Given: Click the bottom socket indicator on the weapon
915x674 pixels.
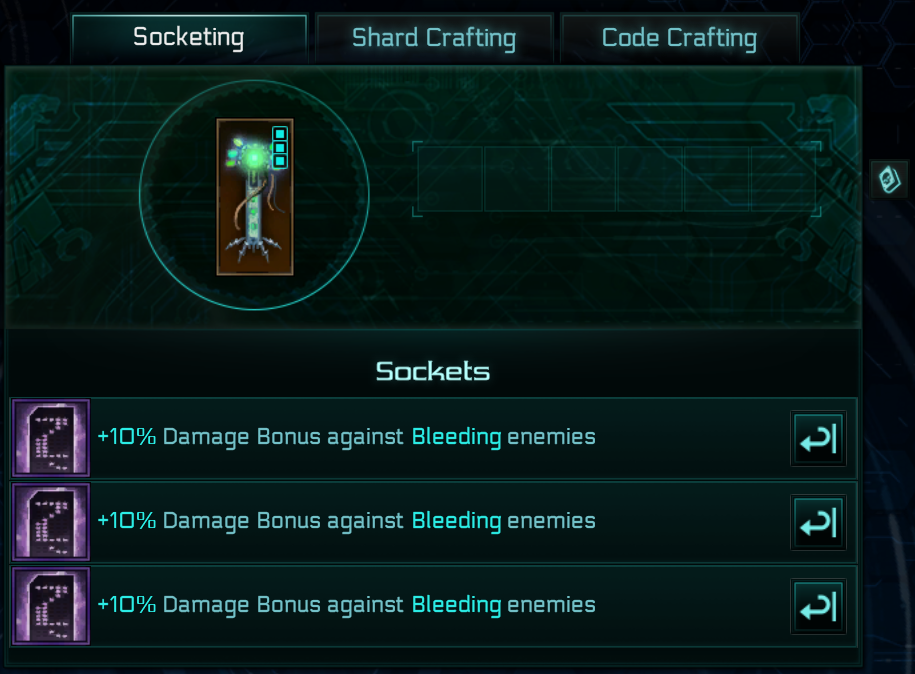Looking at the screenshot, I should [280, 161].
